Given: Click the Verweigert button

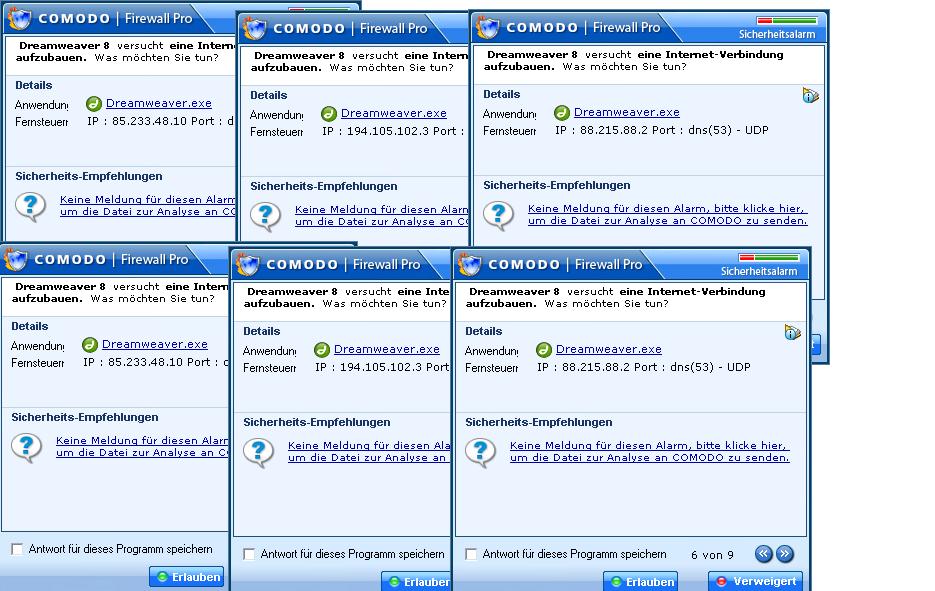Looking at the screenshot, I should pyautogui.click(x=756, y=581).
